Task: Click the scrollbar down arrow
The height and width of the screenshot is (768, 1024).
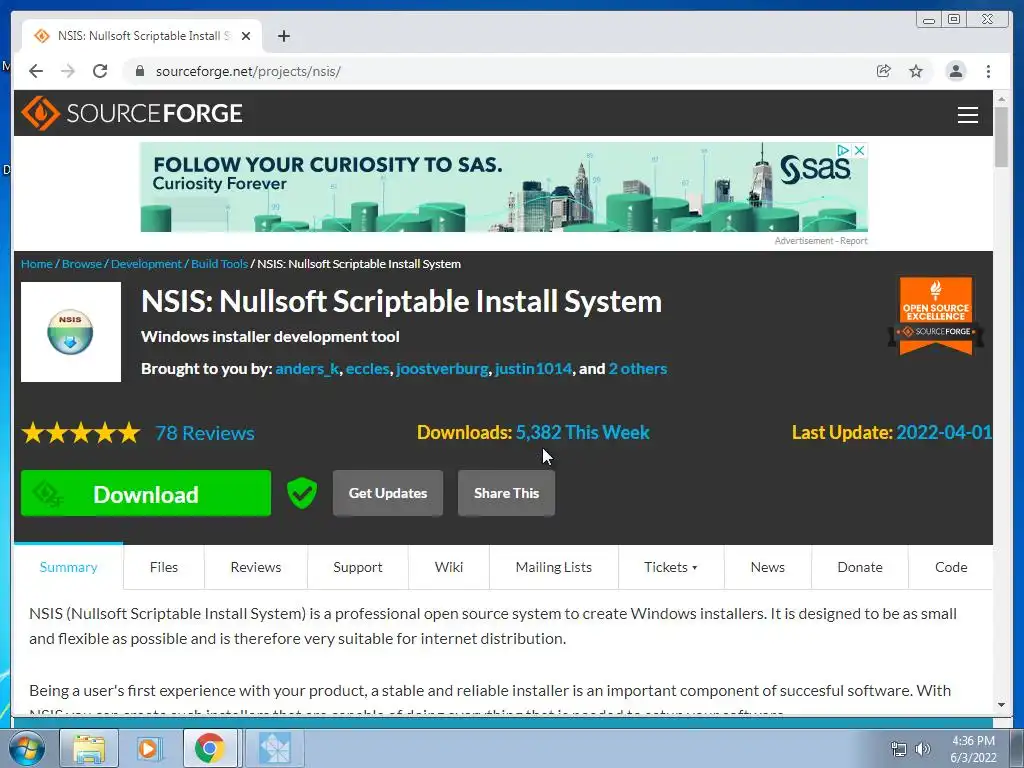Action: coord(1001,705)
